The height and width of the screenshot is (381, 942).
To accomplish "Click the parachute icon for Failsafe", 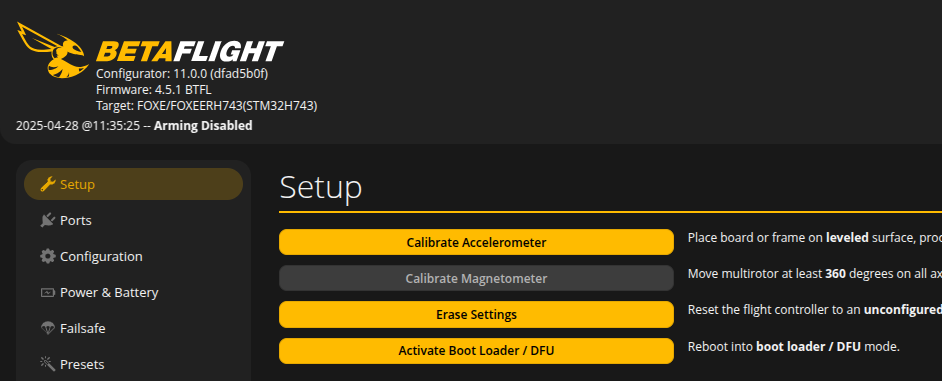I will pos(47,329).
